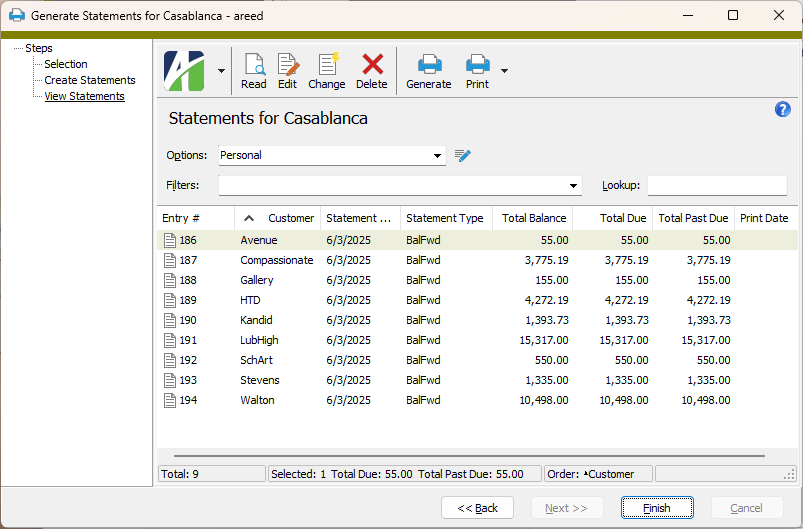Expand the Print dropdown arrow
The width and height of the screenshot is (803, 529).
(x=504, y=71)
